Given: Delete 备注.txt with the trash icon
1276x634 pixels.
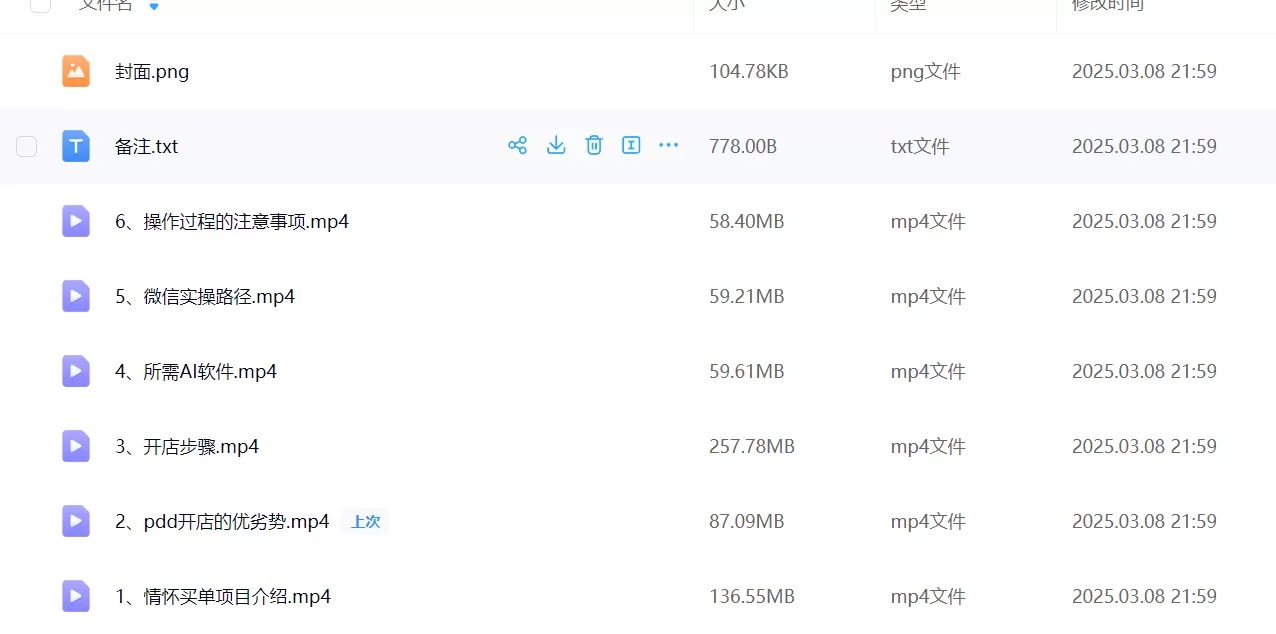Looking at the screenshot, I should tap(594, 146).
